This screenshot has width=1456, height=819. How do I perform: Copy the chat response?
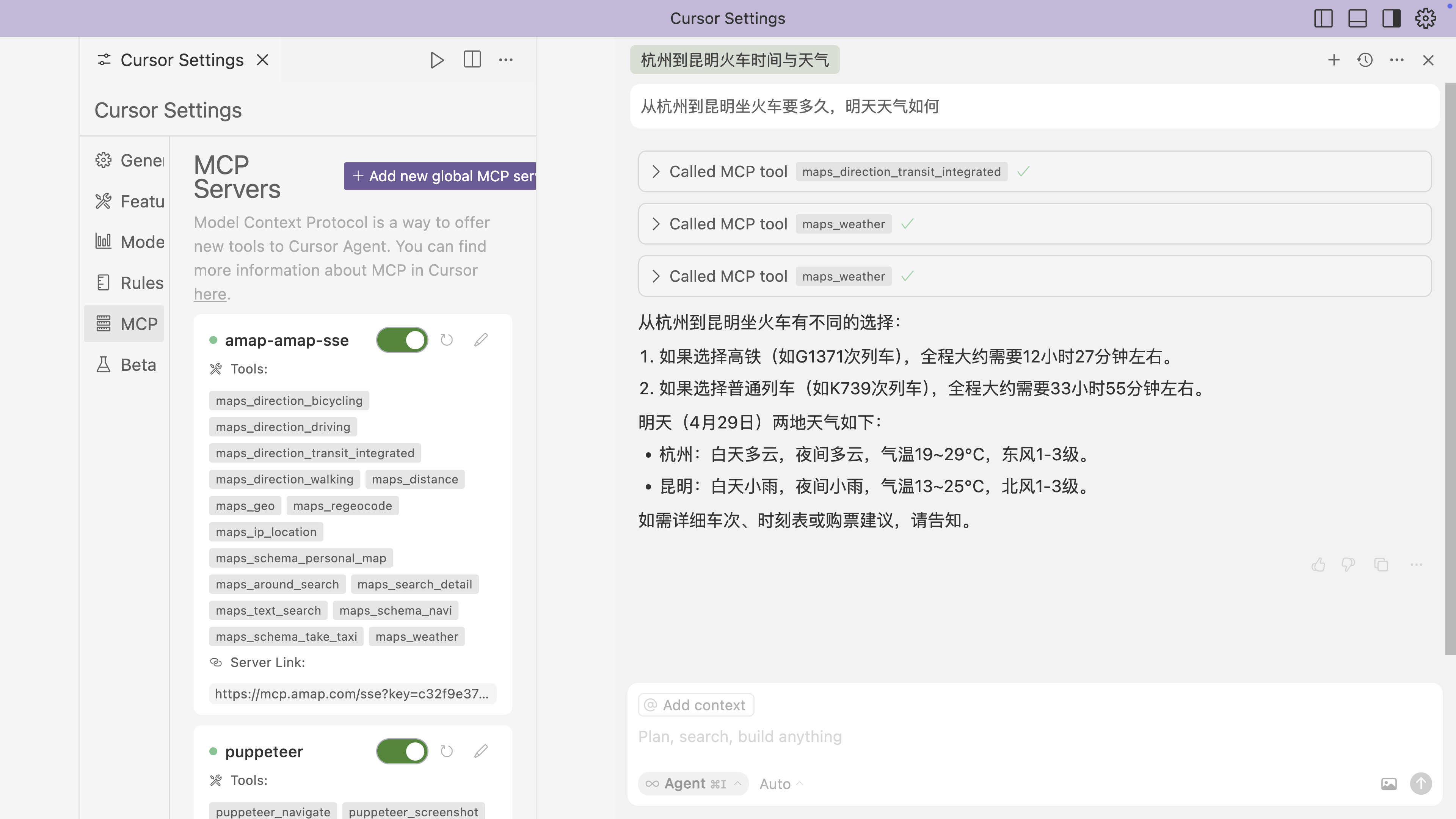pos(1381,565)
